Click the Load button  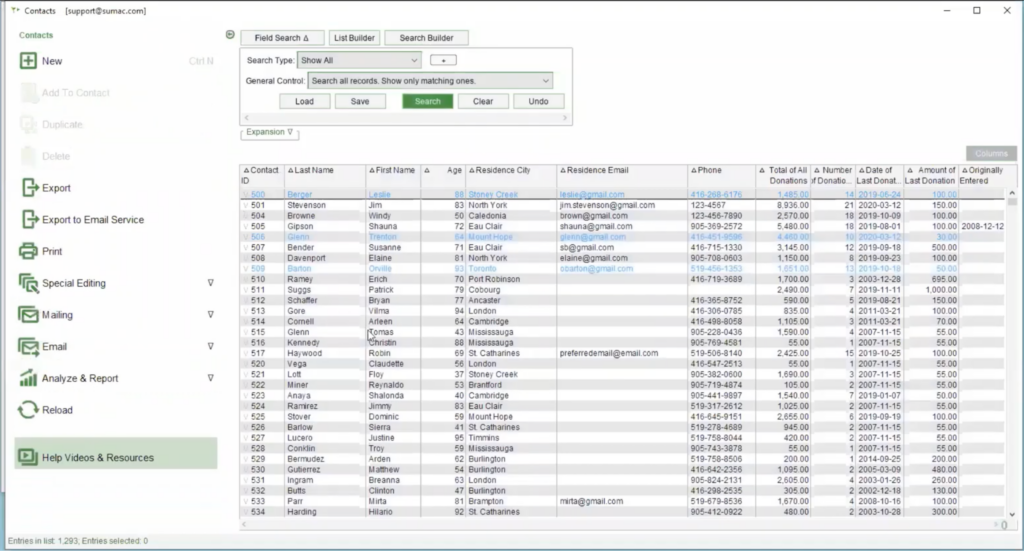[304, 101]
